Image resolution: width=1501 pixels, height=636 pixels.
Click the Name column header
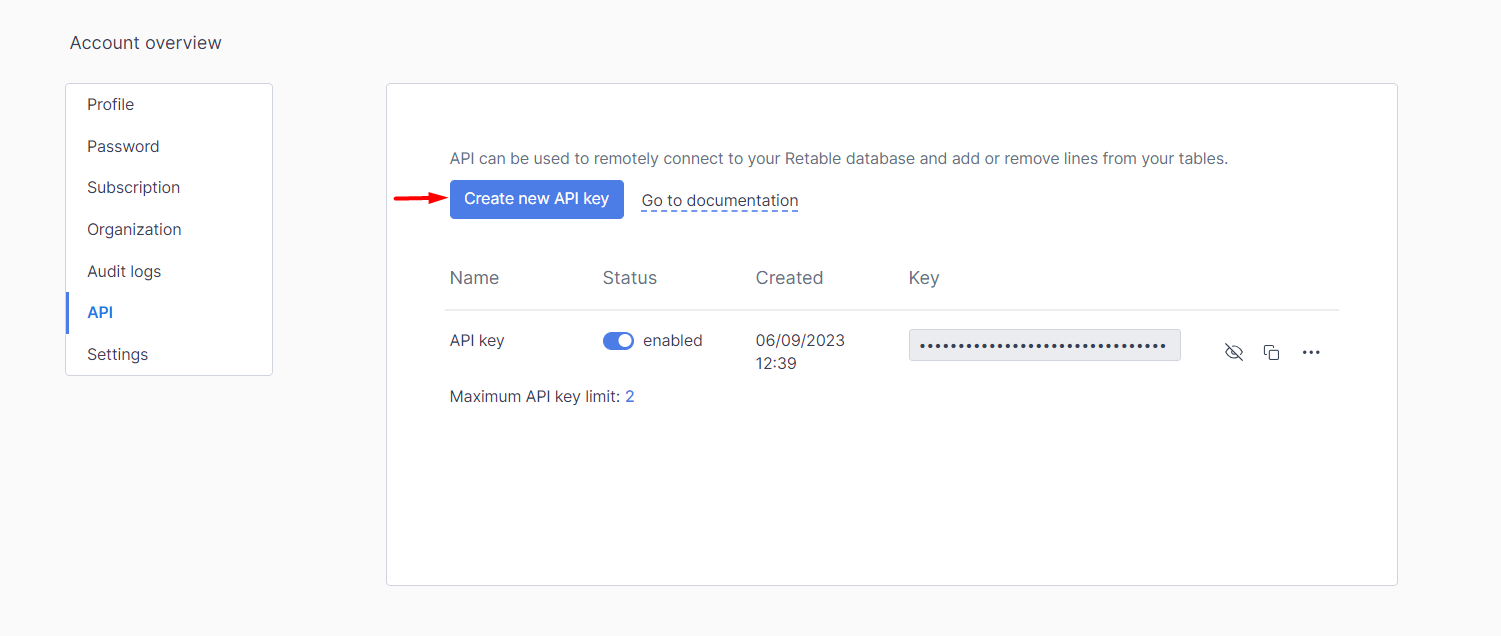tap(474, 278)
